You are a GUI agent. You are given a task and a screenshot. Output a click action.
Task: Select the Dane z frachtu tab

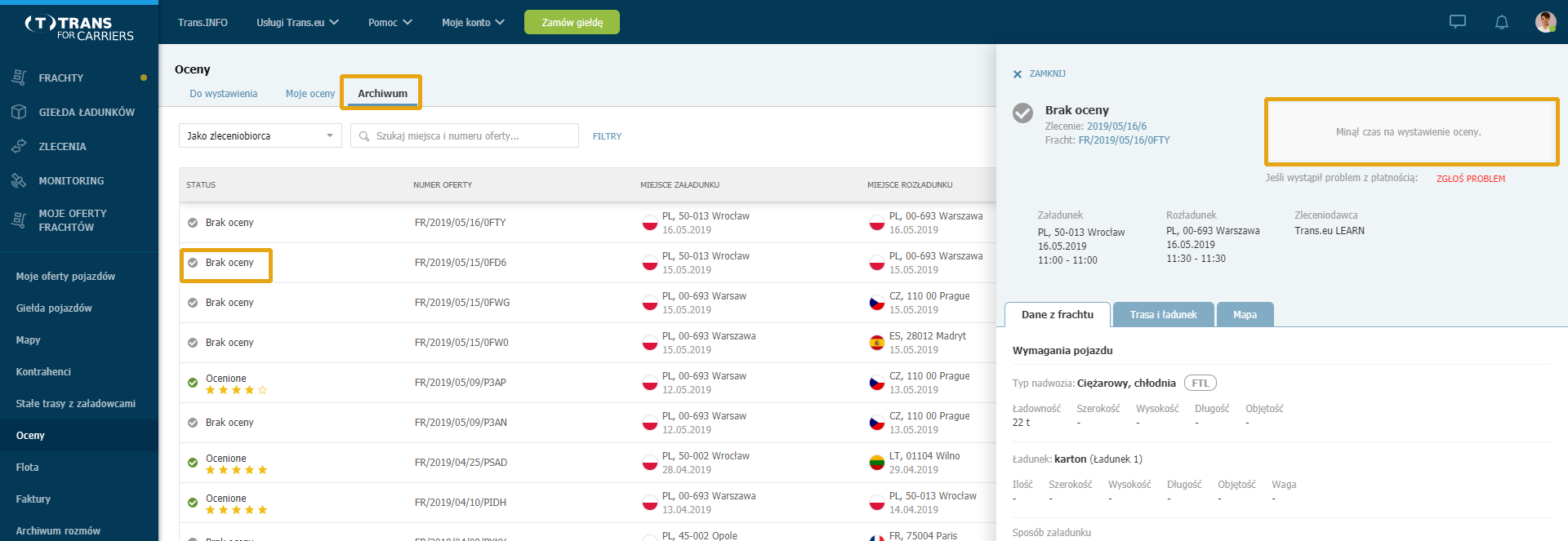point(1058,314)
